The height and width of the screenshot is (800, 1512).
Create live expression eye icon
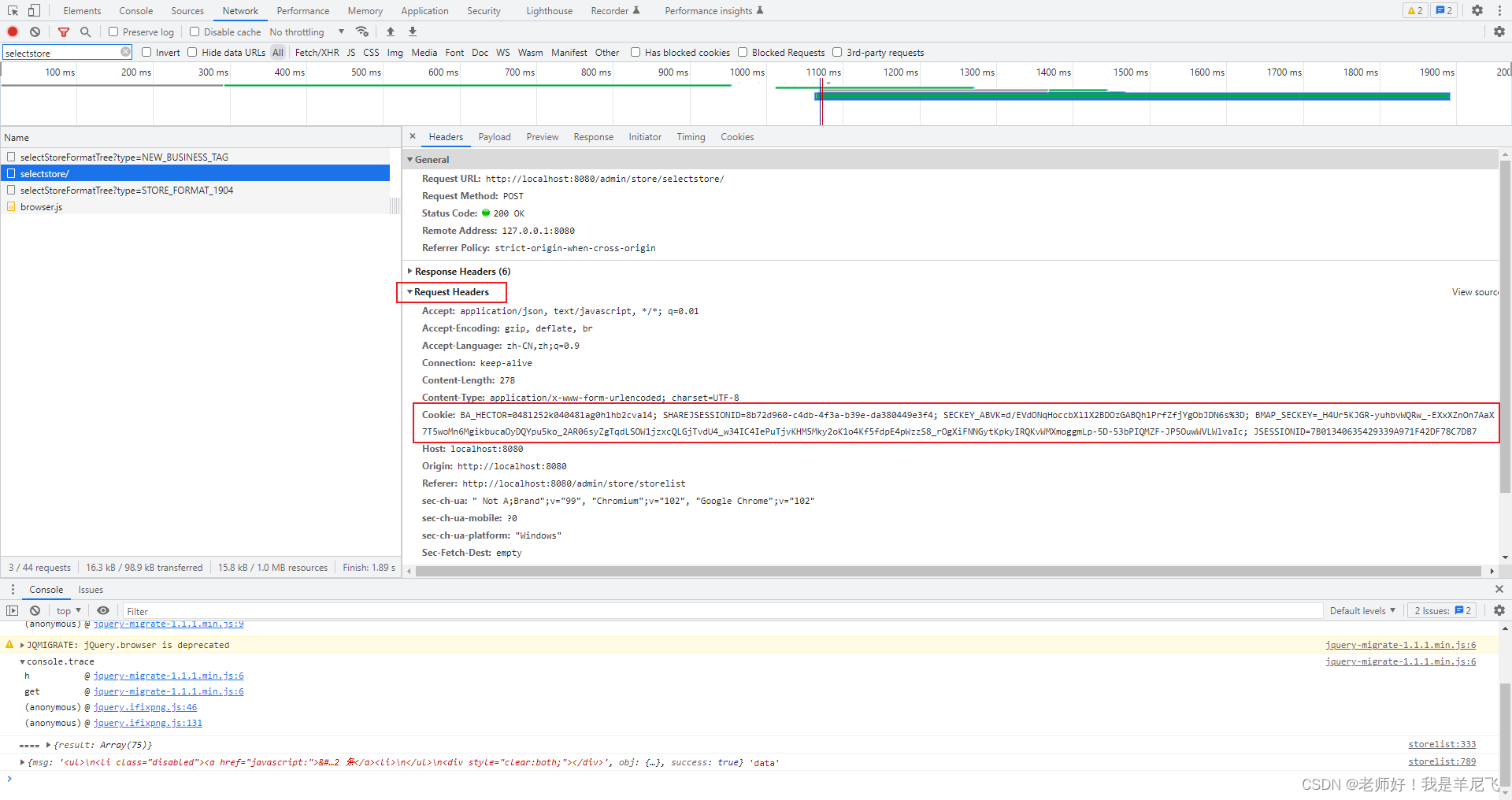tap(103, 611)
